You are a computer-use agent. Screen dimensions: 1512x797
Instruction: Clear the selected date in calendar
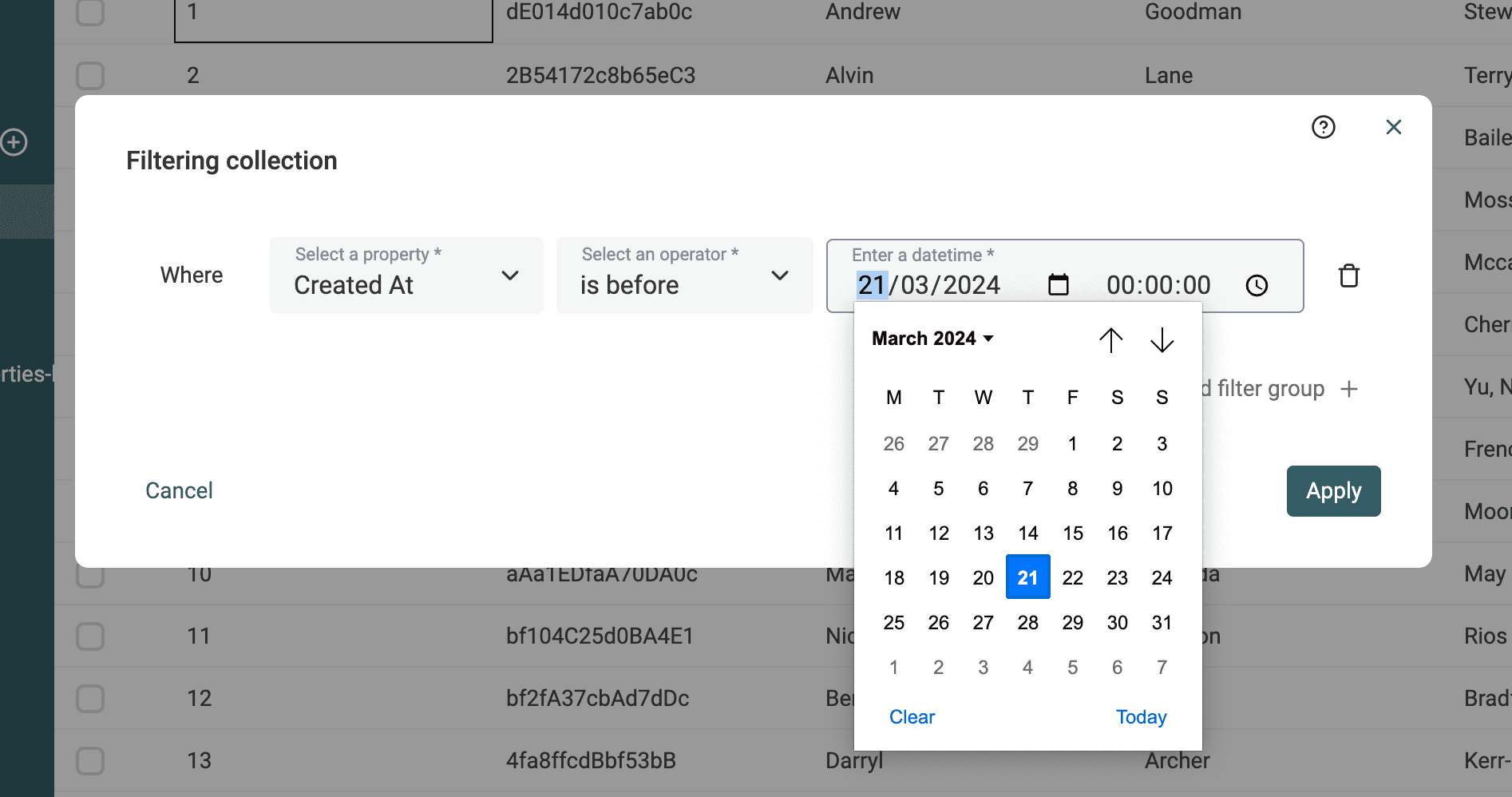pos(912,717)
